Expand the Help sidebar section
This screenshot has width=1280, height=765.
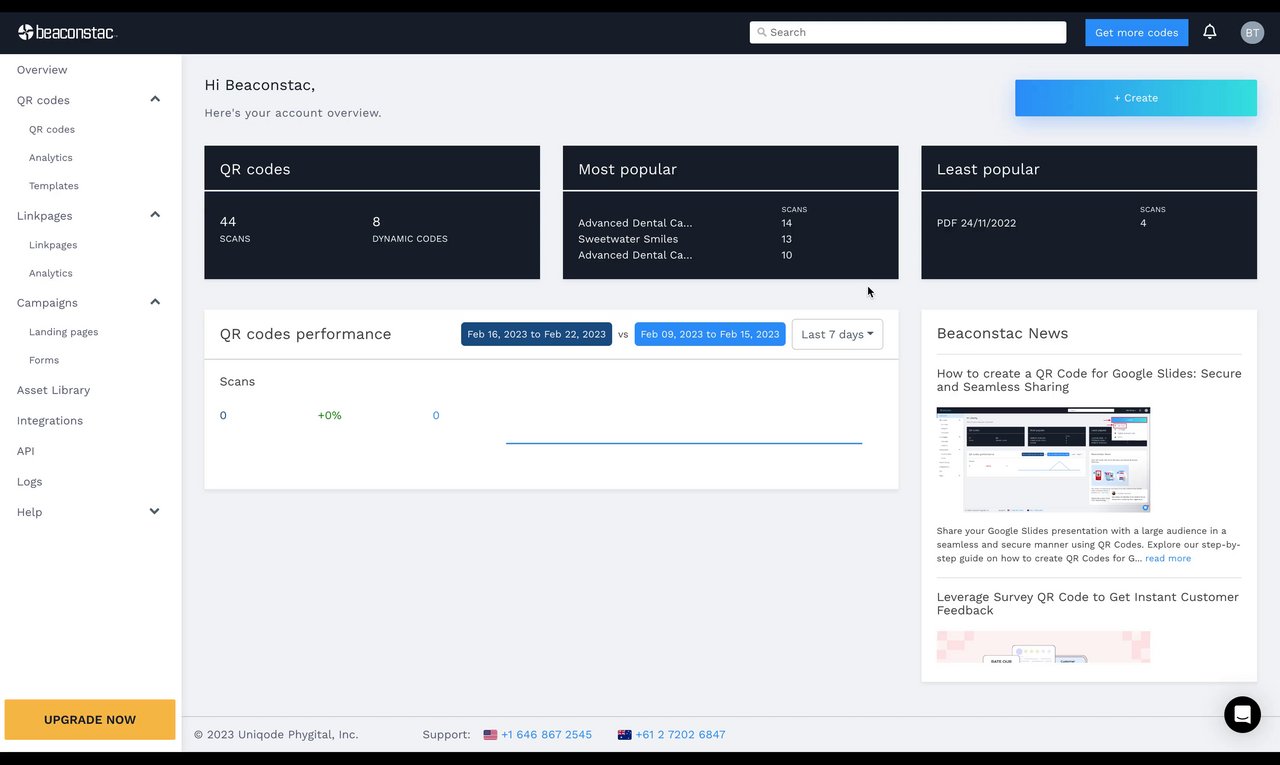(x=155, y=511)
